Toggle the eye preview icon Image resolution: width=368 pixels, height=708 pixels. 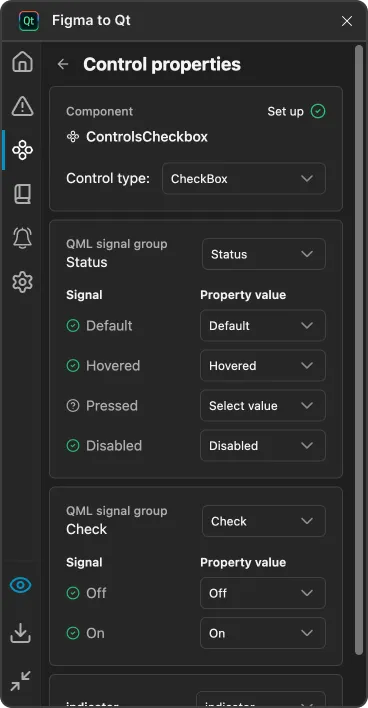[21, 585]
